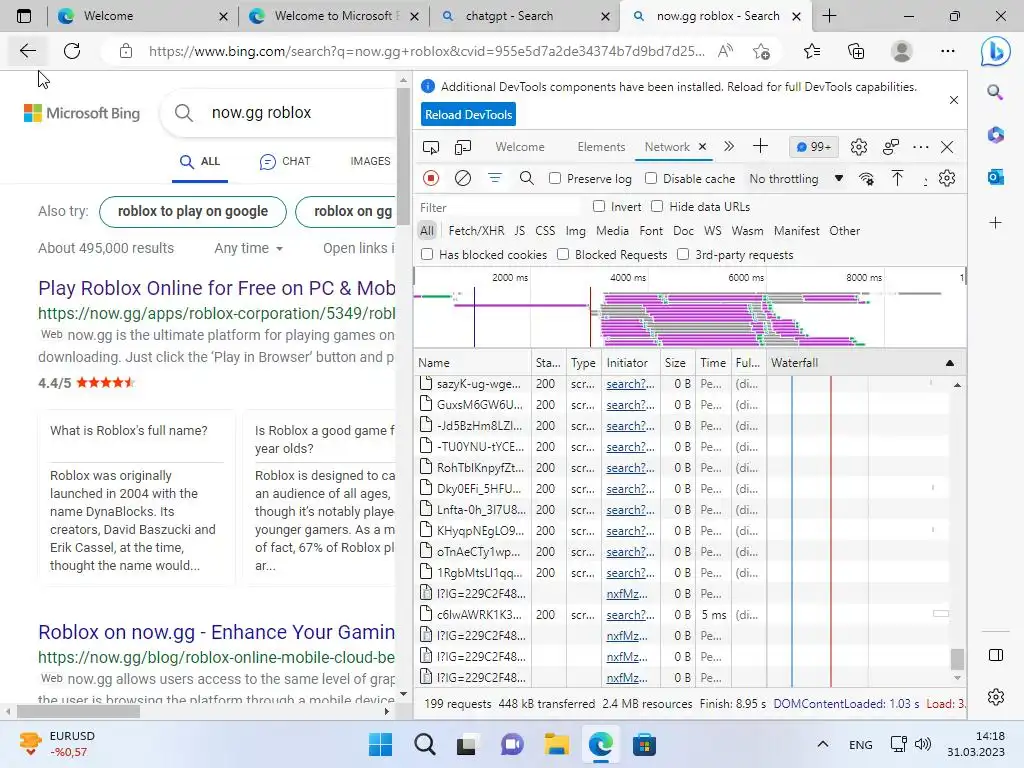Open the Windows Start menu
The height and width of the screenshot is (768, 1024).
tap(380, 744)
